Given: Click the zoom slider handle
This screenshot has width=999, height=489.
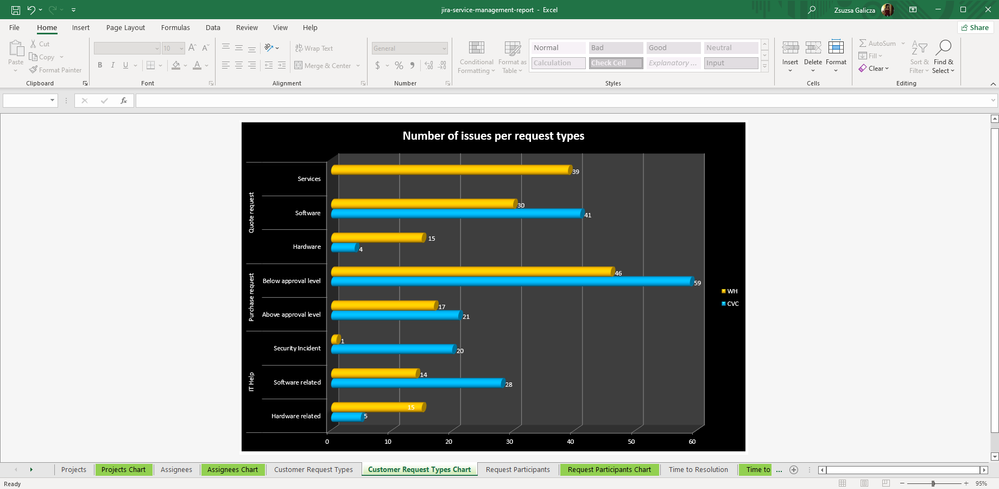Looking at the screenshot, I should pos(933,484).
